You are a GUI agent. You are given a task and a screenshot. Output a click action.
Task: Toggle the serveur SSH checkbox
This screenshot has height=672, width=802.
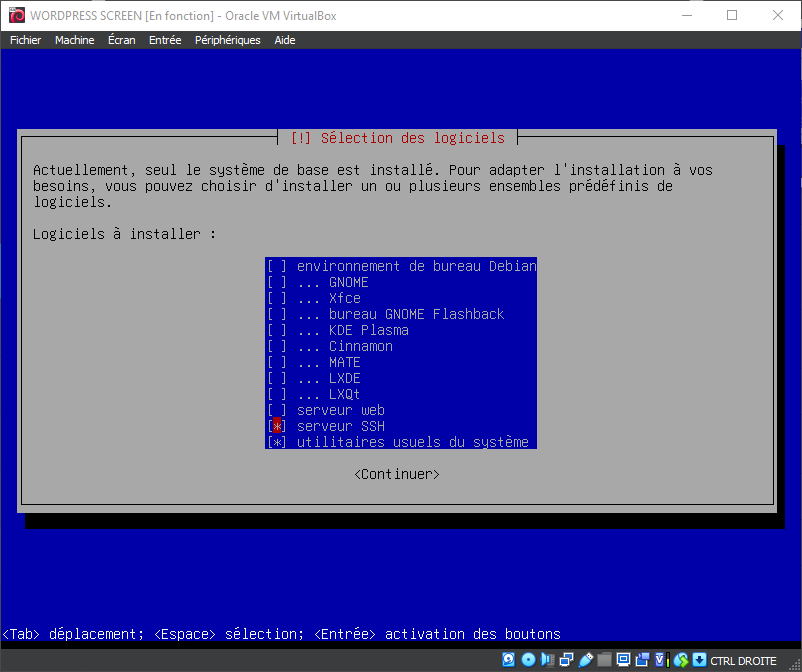click(277, 426)
